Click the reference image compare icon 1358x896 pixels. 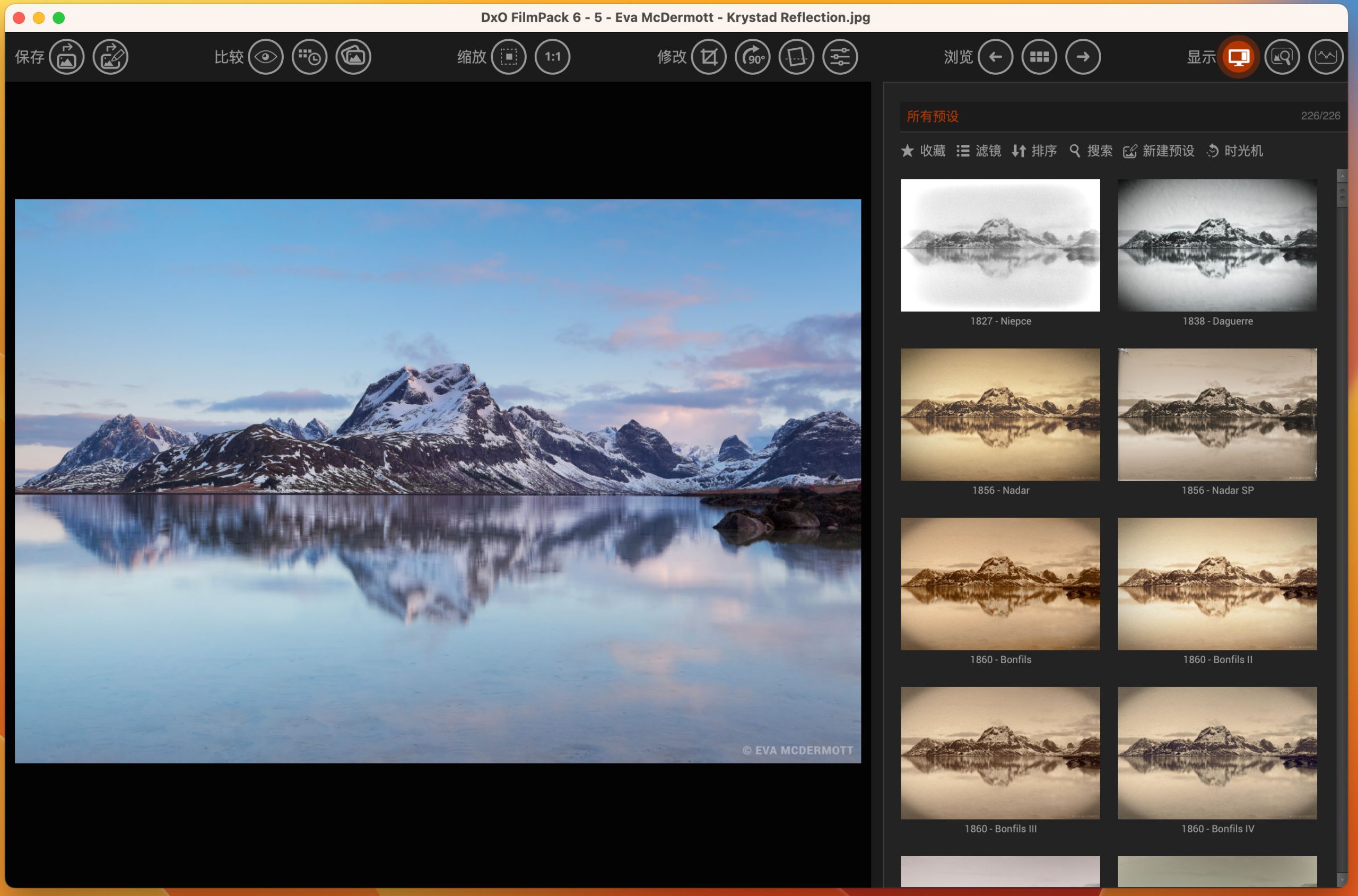click(x=353, y=57)
